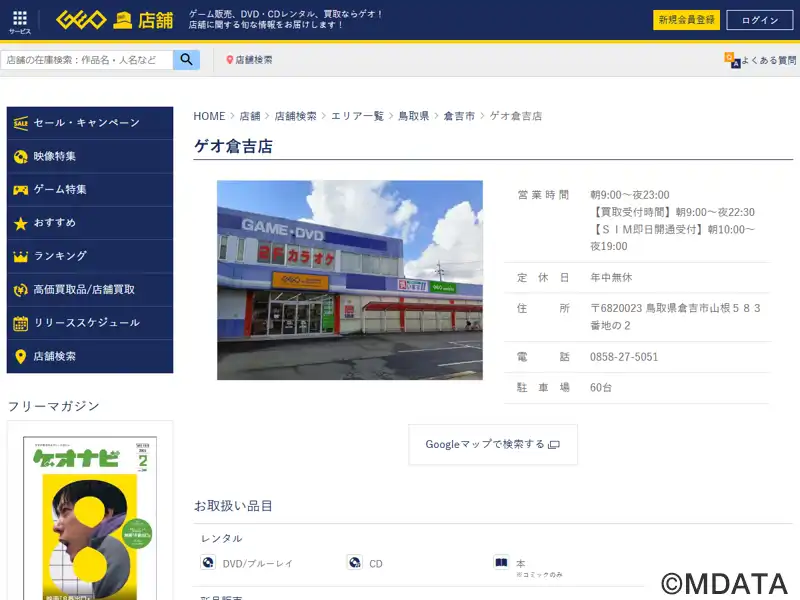This screenshot has width=800, height=600.
Task: Open リリーススケジュール menu item
Action: (x=90, y=323)
